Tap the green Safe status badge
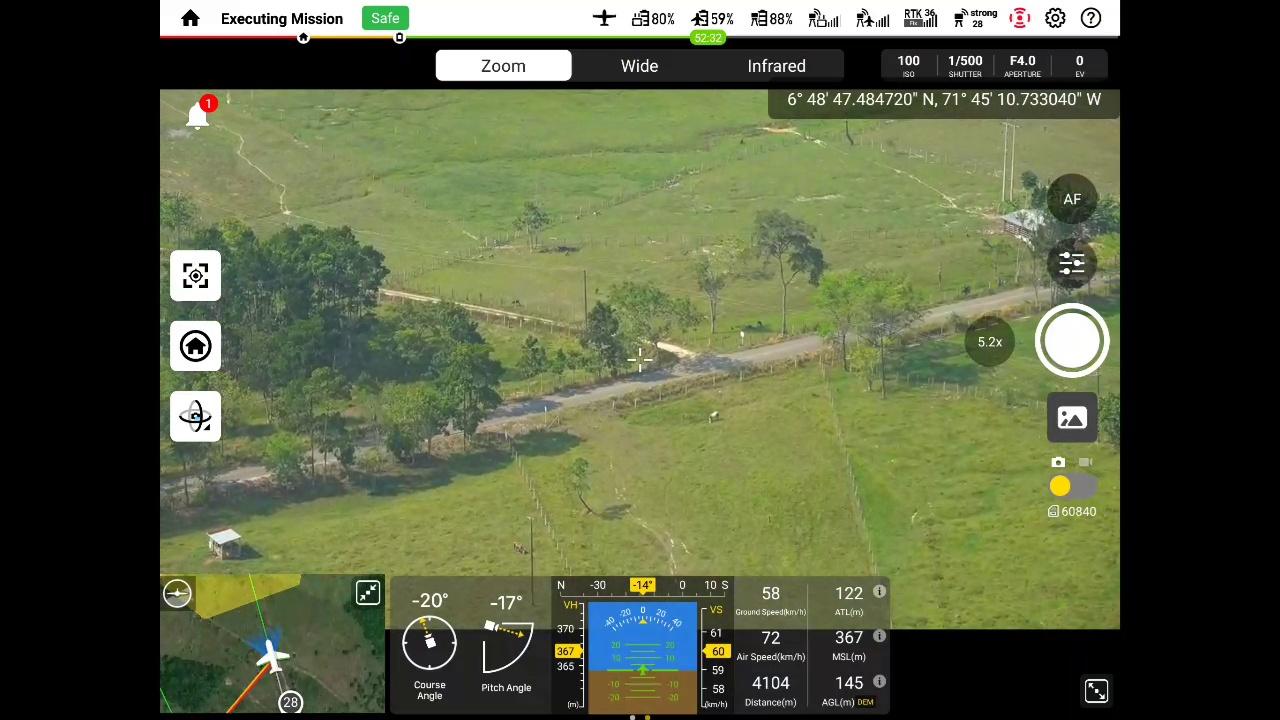 385,18
